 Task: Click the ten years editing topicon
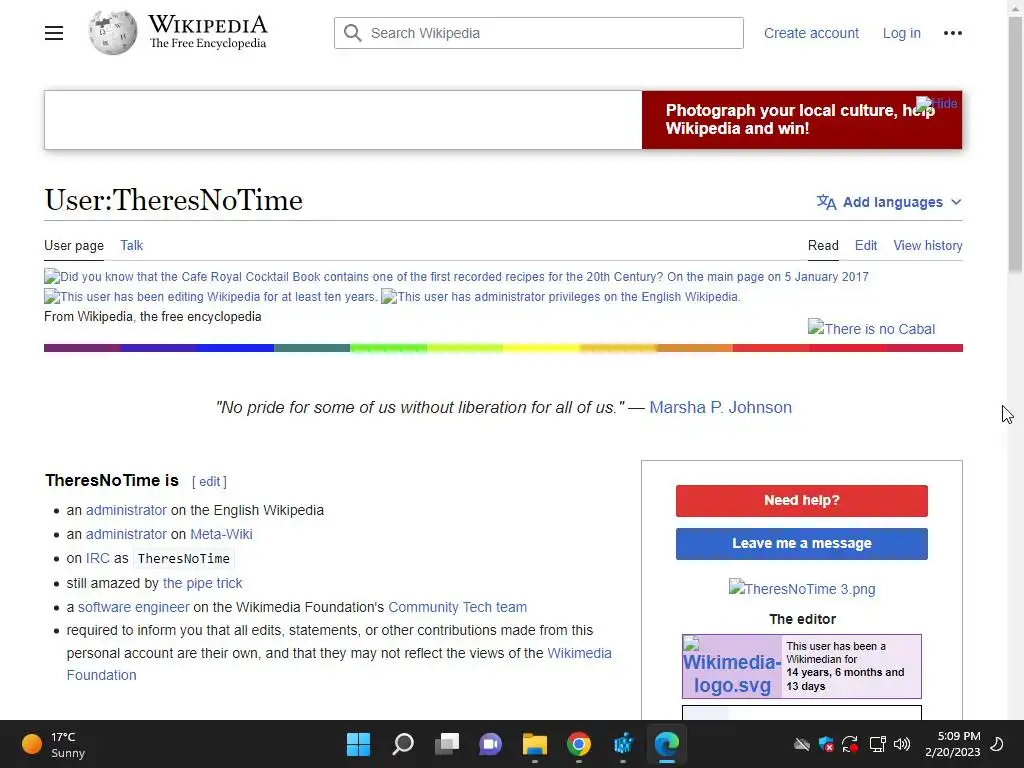210,296
